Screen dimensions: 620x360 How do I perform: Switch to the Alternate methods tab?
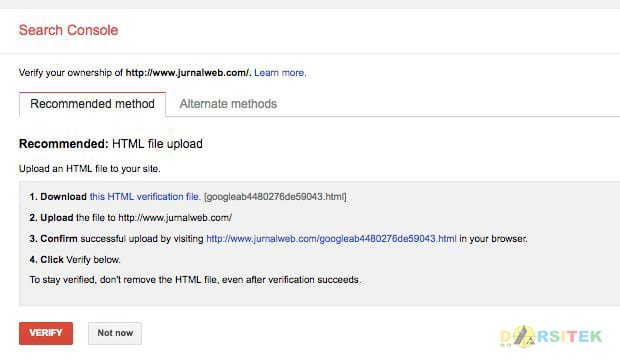pyautogui.click(x=228, y=104)
